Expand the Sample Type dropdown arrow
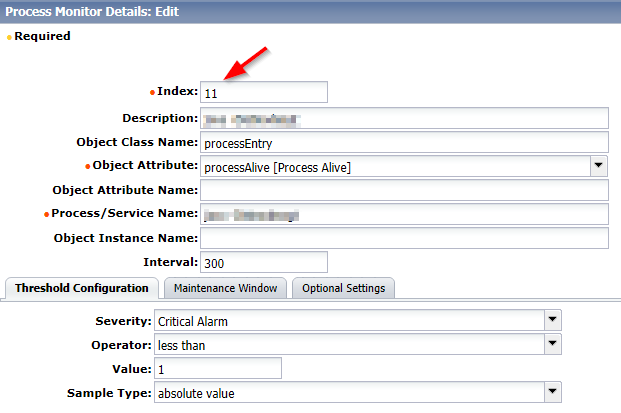The height and width of the screenshot is (413, 621). click(x=552, y=392)
